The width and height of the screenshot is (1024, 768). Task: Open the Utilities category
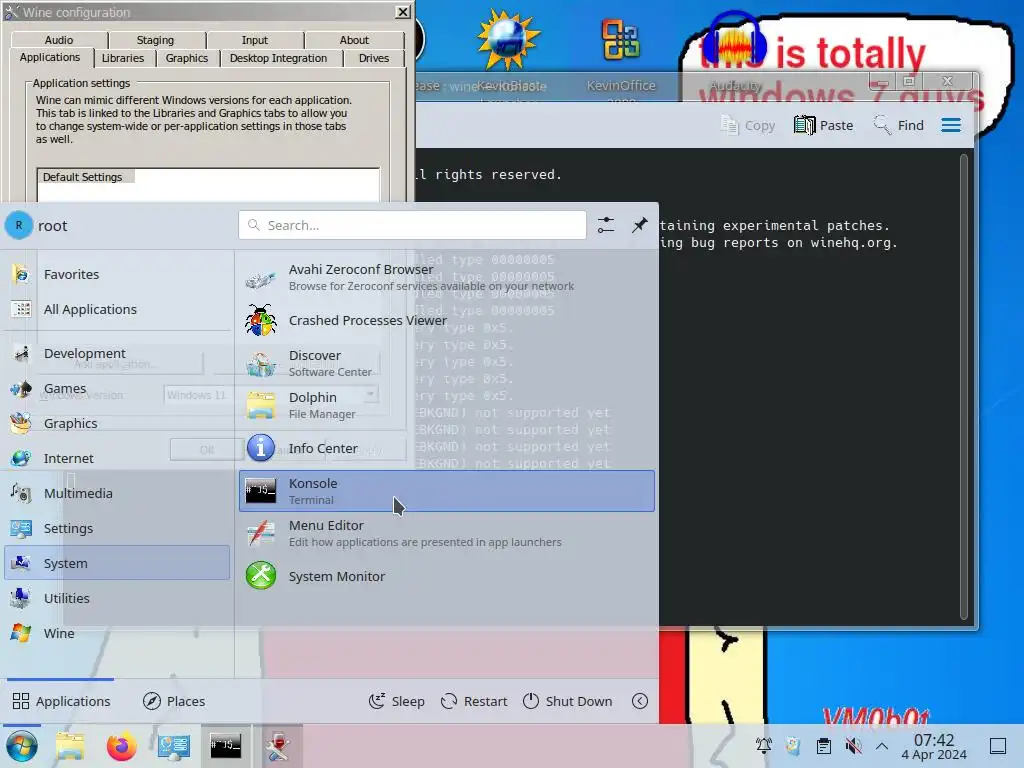pos(118,598)
